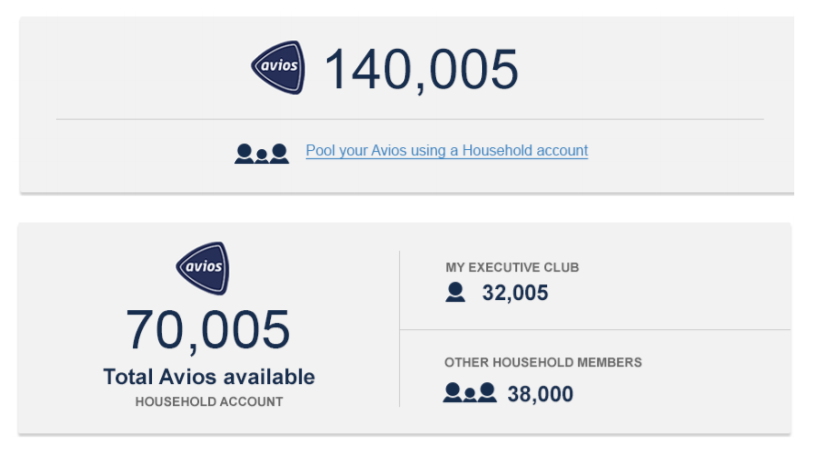Click divider line under 140,005 balance
This screenshot has height=461, width=818.
(x=410, y=119)
